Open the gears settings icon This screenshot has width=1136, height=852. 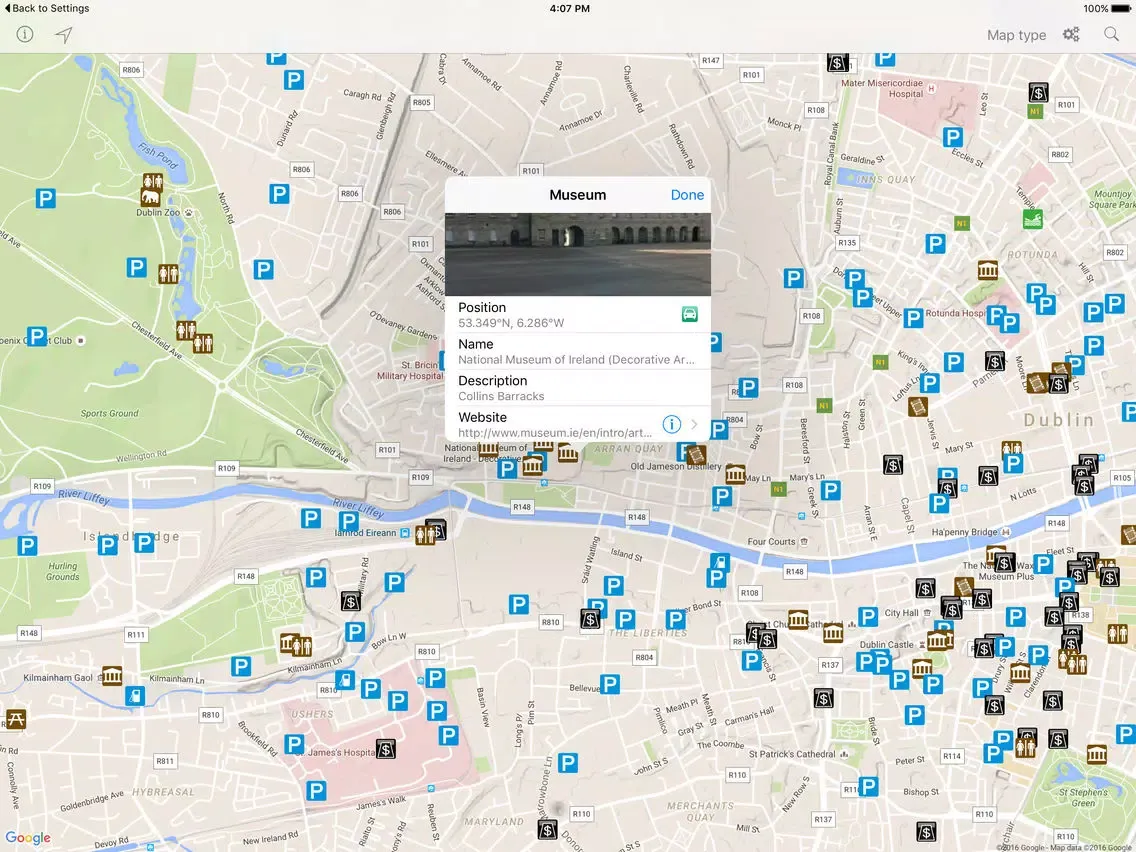1071,34
